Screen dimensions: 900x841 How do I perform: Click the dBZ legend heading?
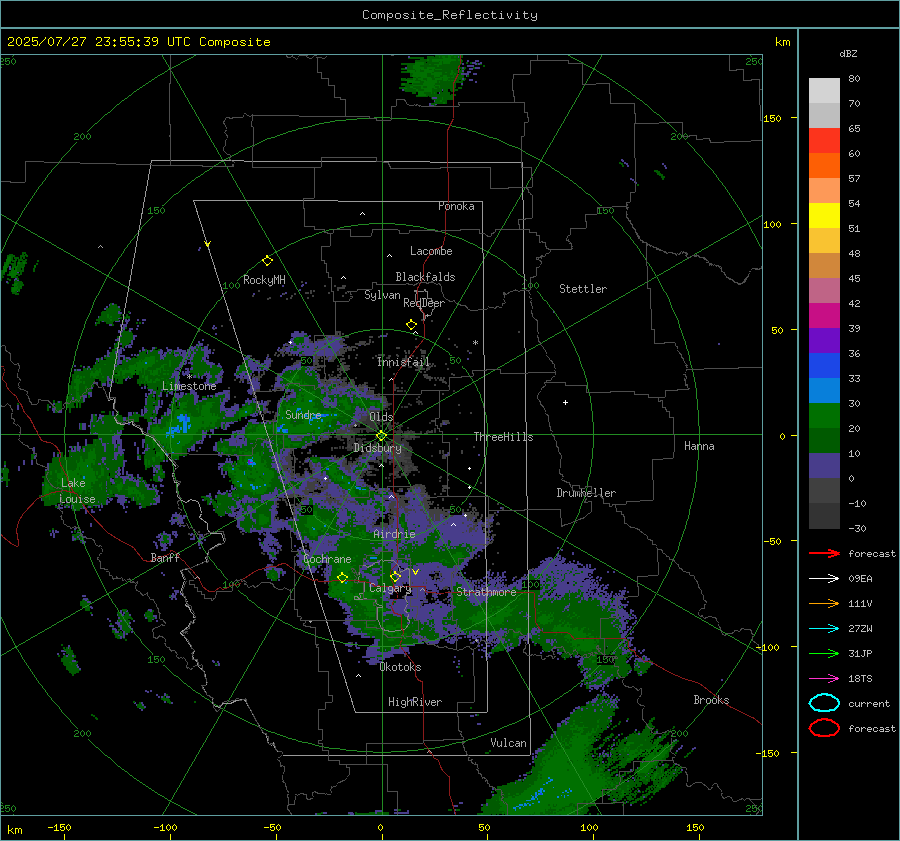tap(848, 53)
